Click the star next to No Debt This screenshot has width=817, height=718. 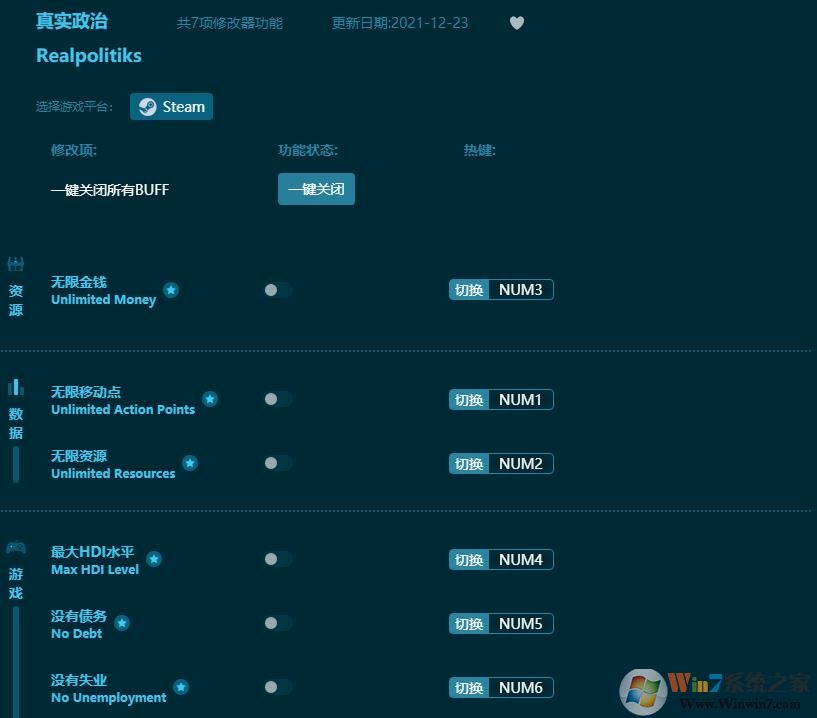(120, 622)
